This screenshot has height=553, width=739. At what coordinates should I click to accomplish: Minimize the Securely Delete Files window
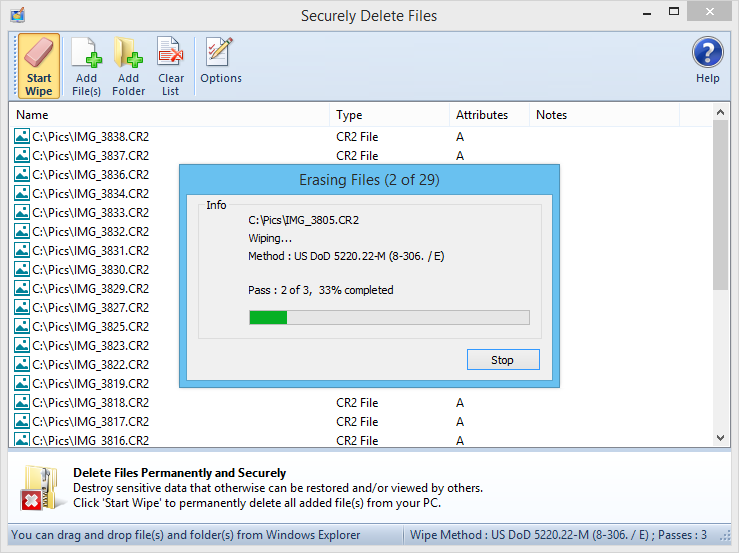click(x=647, y=13)
